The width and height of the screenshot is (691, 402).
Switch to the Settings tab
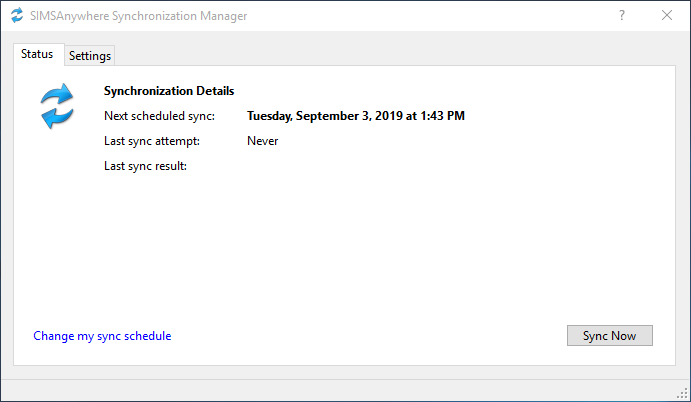(90, 56)
